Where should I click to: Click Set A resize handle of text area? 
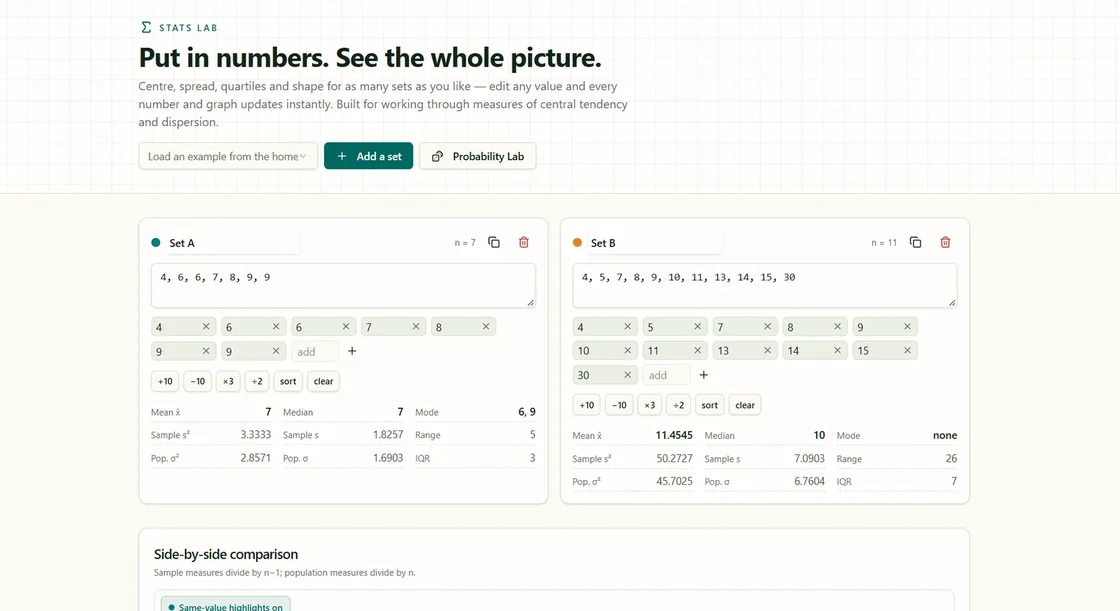coord(531,302)
